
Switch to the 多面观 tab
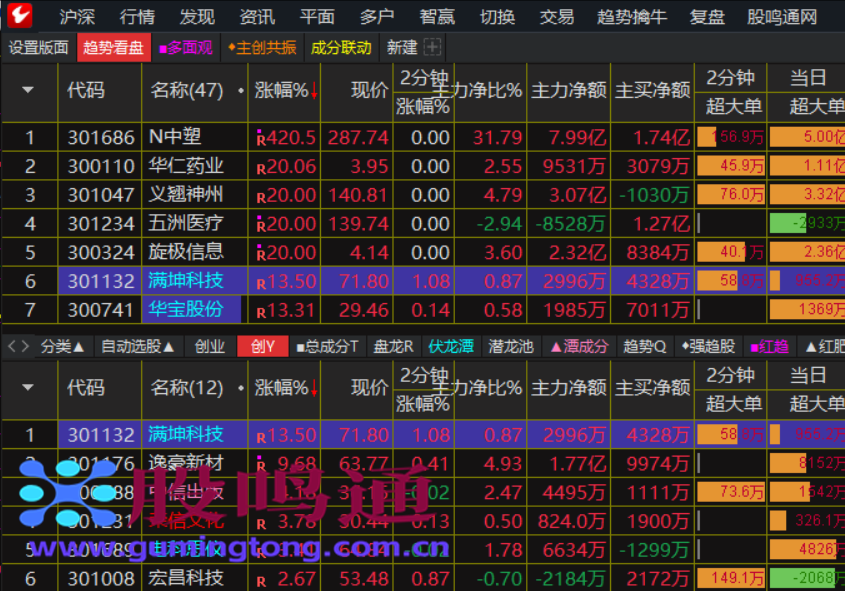tap(186, 47)
